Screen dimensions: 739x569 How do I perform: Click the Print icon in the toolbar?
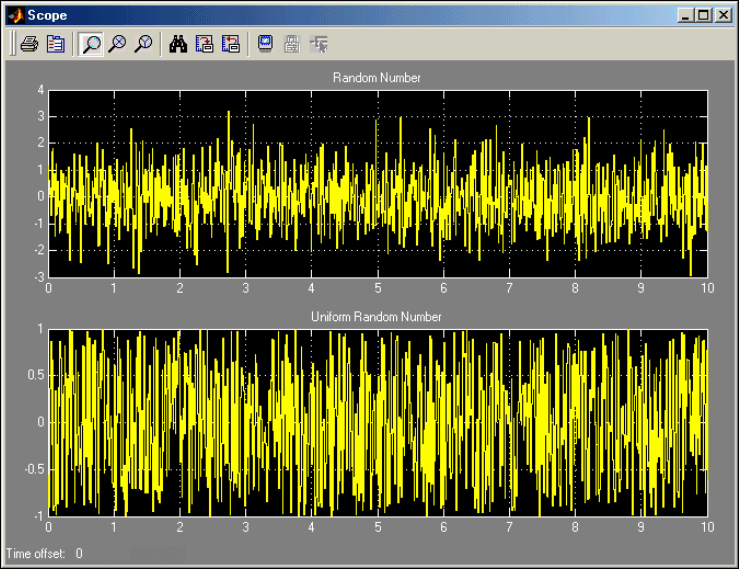pyautogui.click(x=29, y=44)
